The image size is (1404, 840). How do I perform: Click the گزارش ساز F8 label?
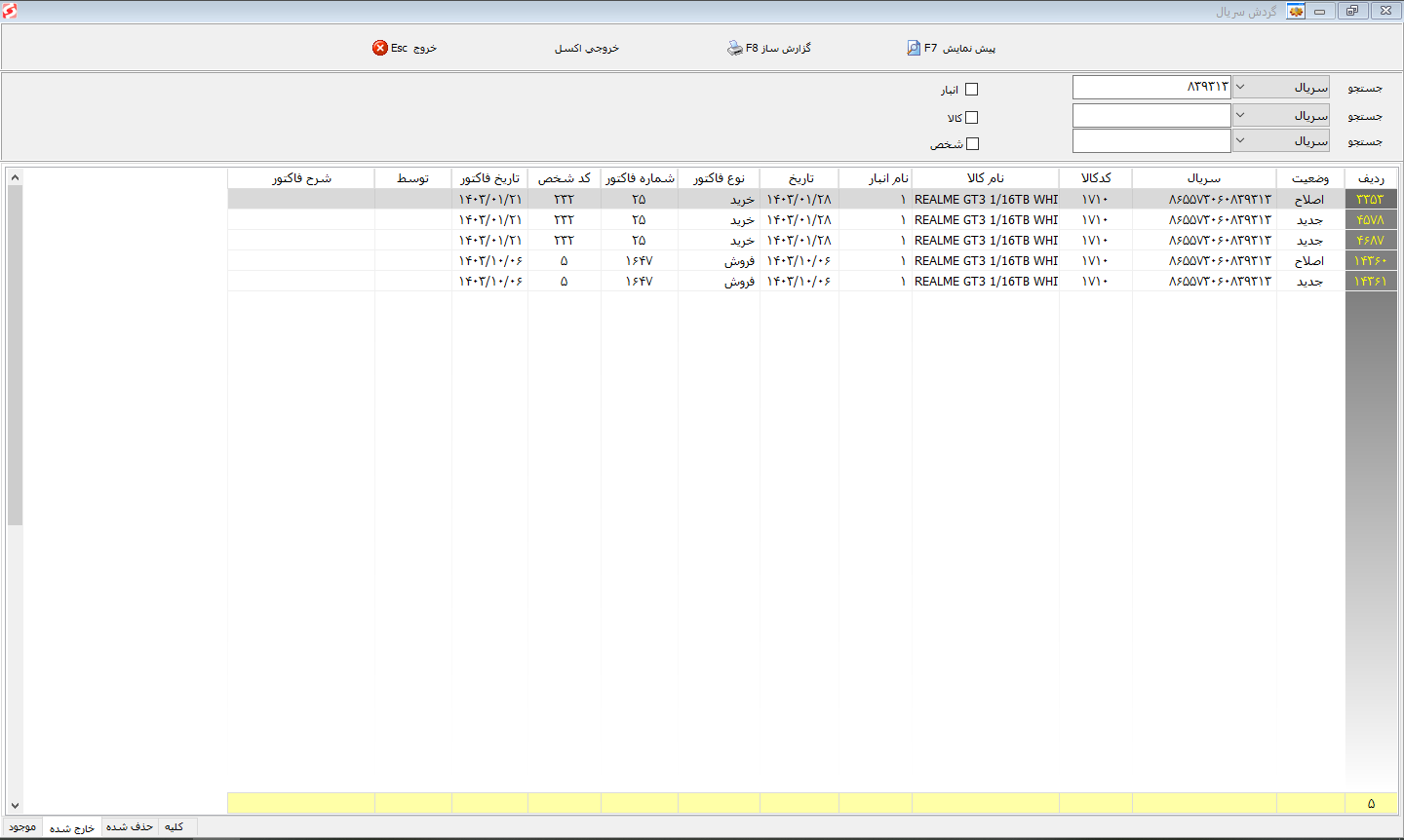click(x=779, y=48)
